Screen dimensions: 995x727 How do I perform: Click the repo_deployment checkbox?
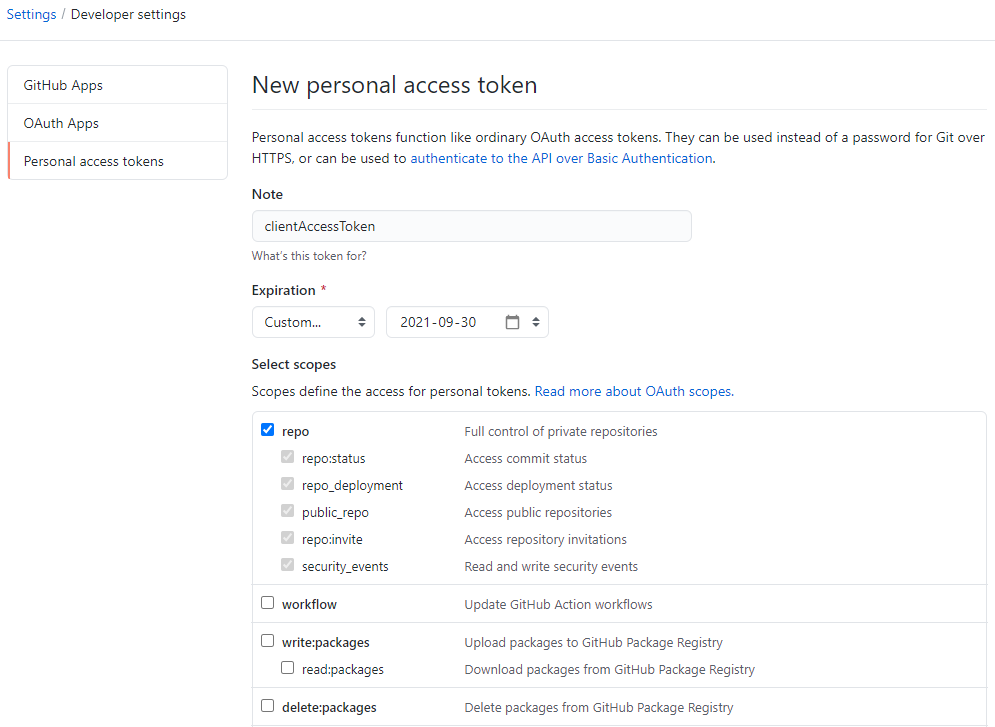pyautogui.click(x=287, y=484)
